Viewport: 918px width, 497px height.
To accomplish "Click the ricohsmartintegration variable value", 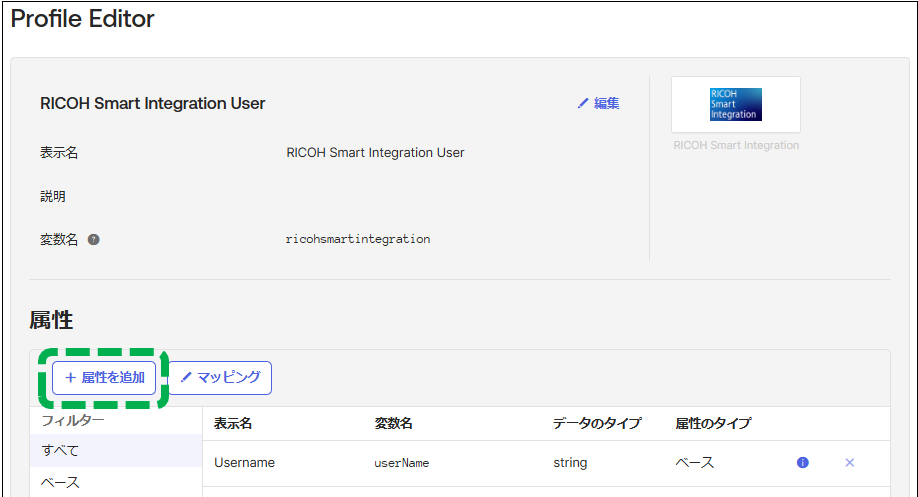I will 358,239.
